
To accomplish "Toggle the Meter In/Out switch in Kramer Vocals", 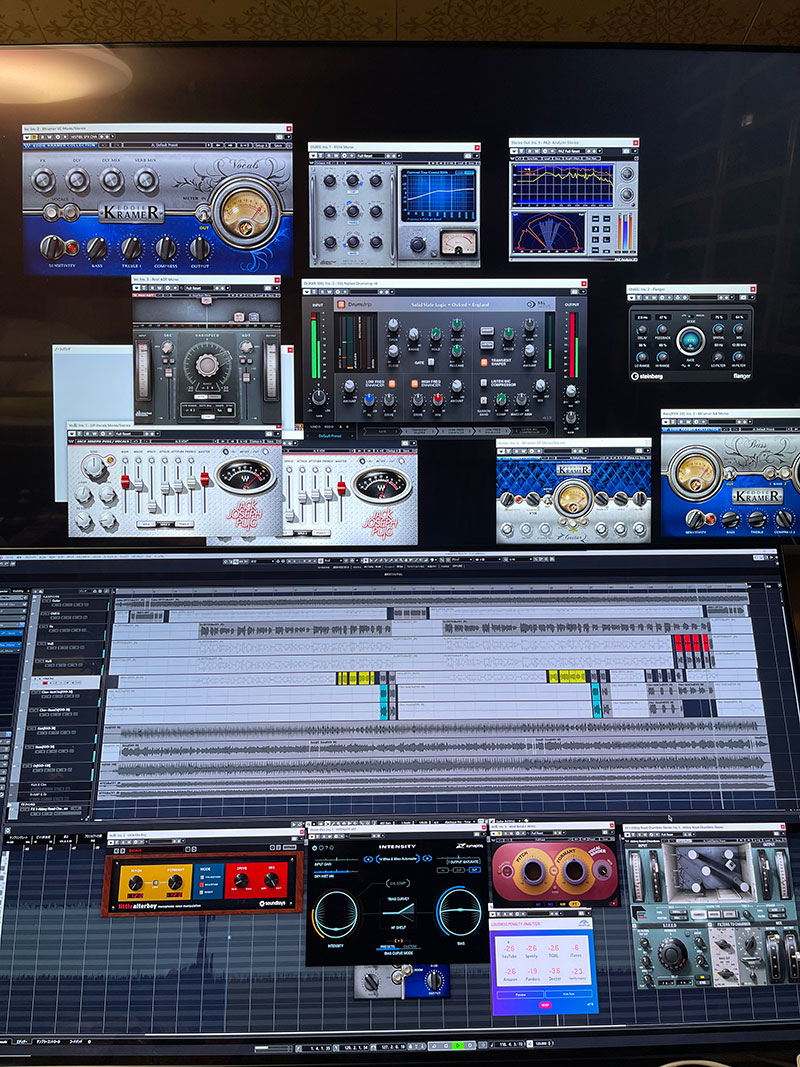I will tap(202, 212).
